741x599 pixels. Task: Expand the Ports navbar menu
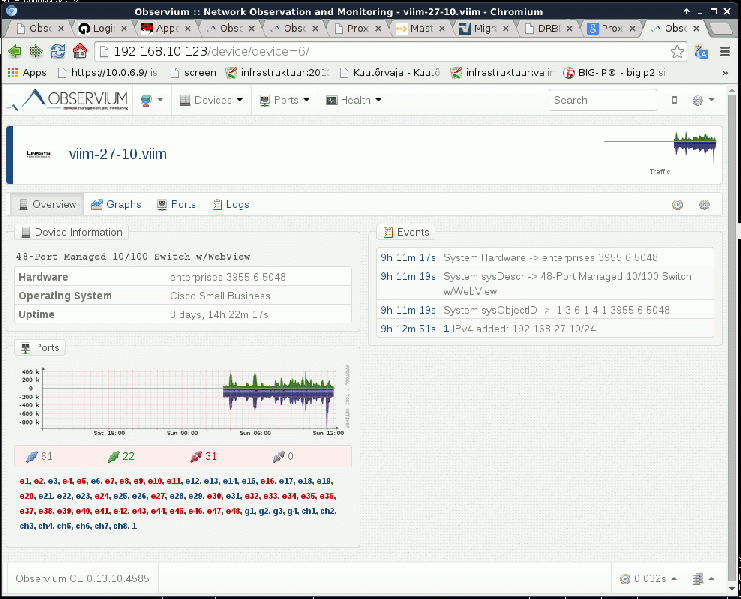[x=284, y=100]
